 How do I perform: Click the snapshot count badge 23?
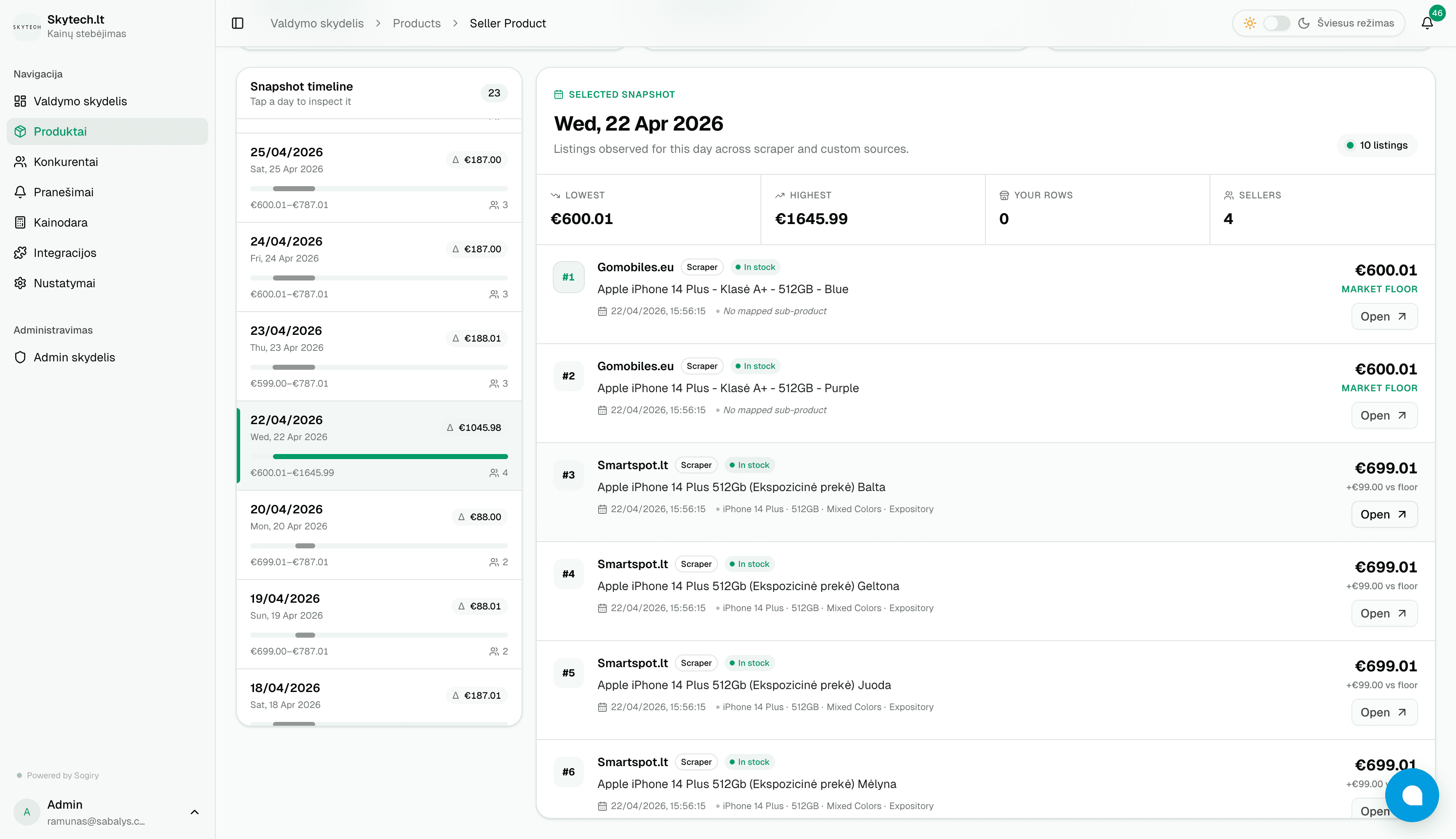point(494,93)
